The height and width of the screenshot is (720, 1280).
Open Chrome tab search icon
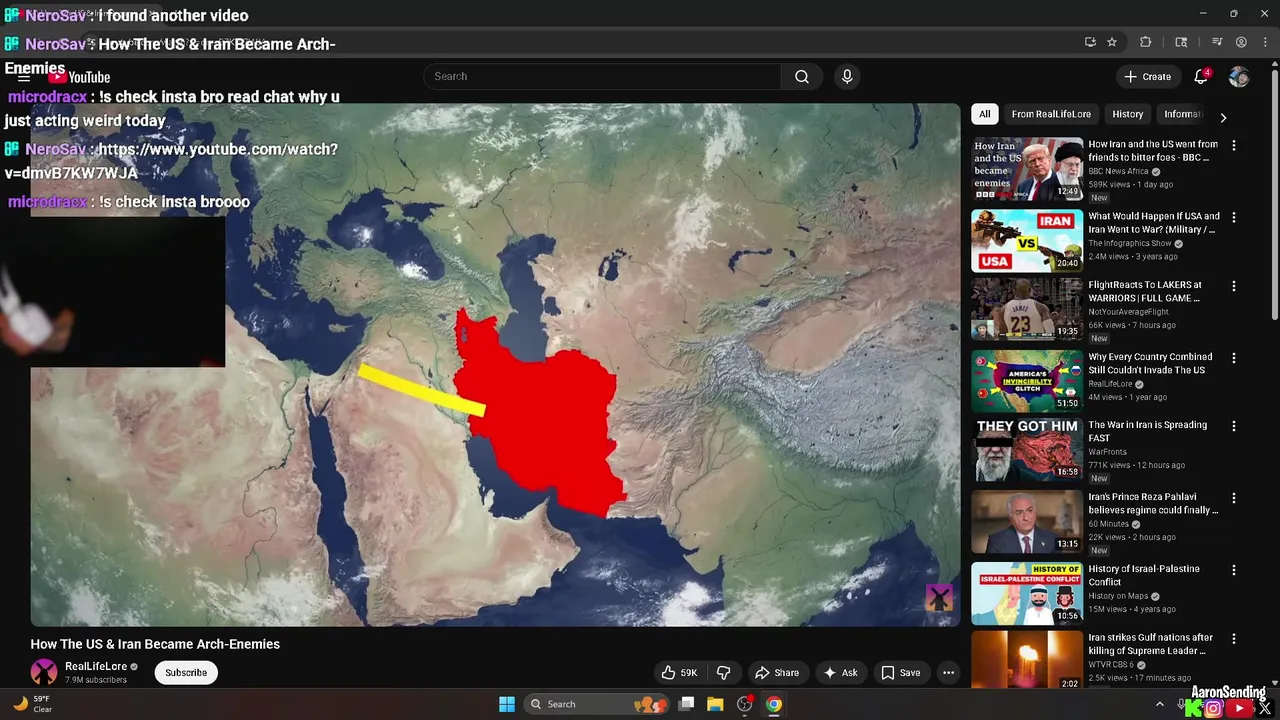tap(1181, 42)
